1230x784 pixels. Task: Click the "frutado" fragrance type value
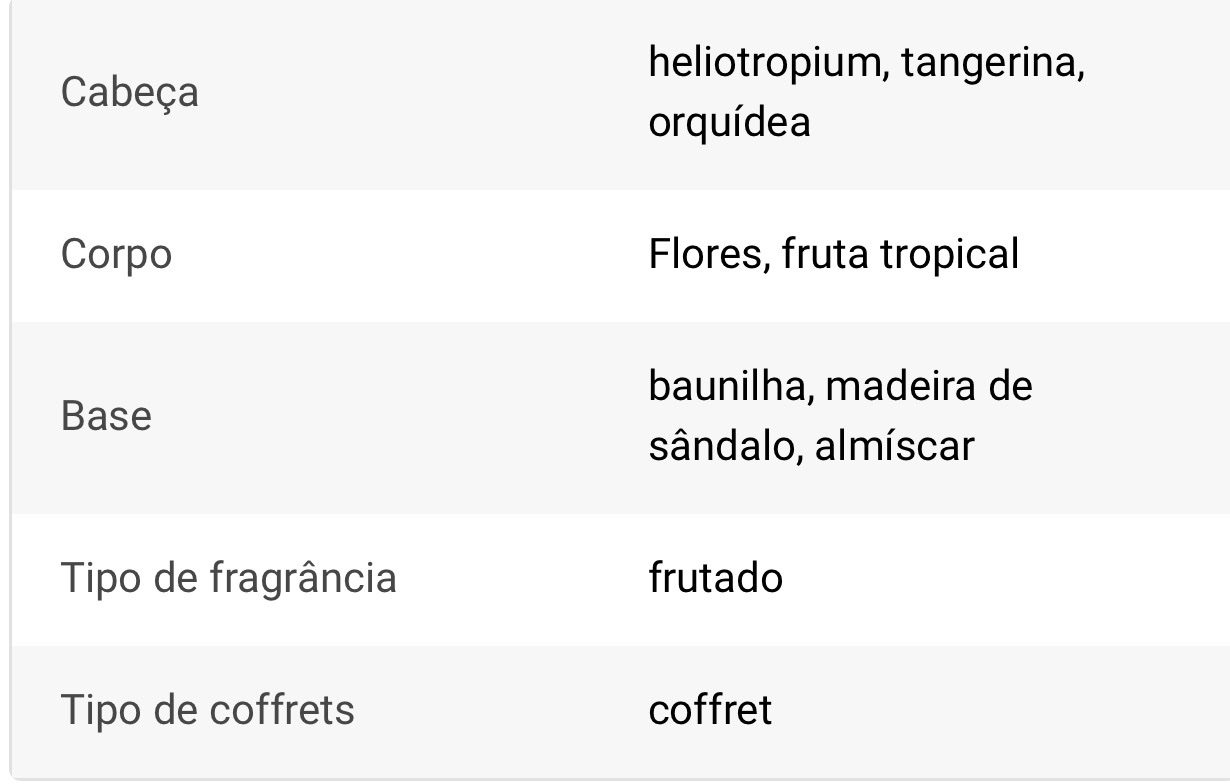coord(715,578)
